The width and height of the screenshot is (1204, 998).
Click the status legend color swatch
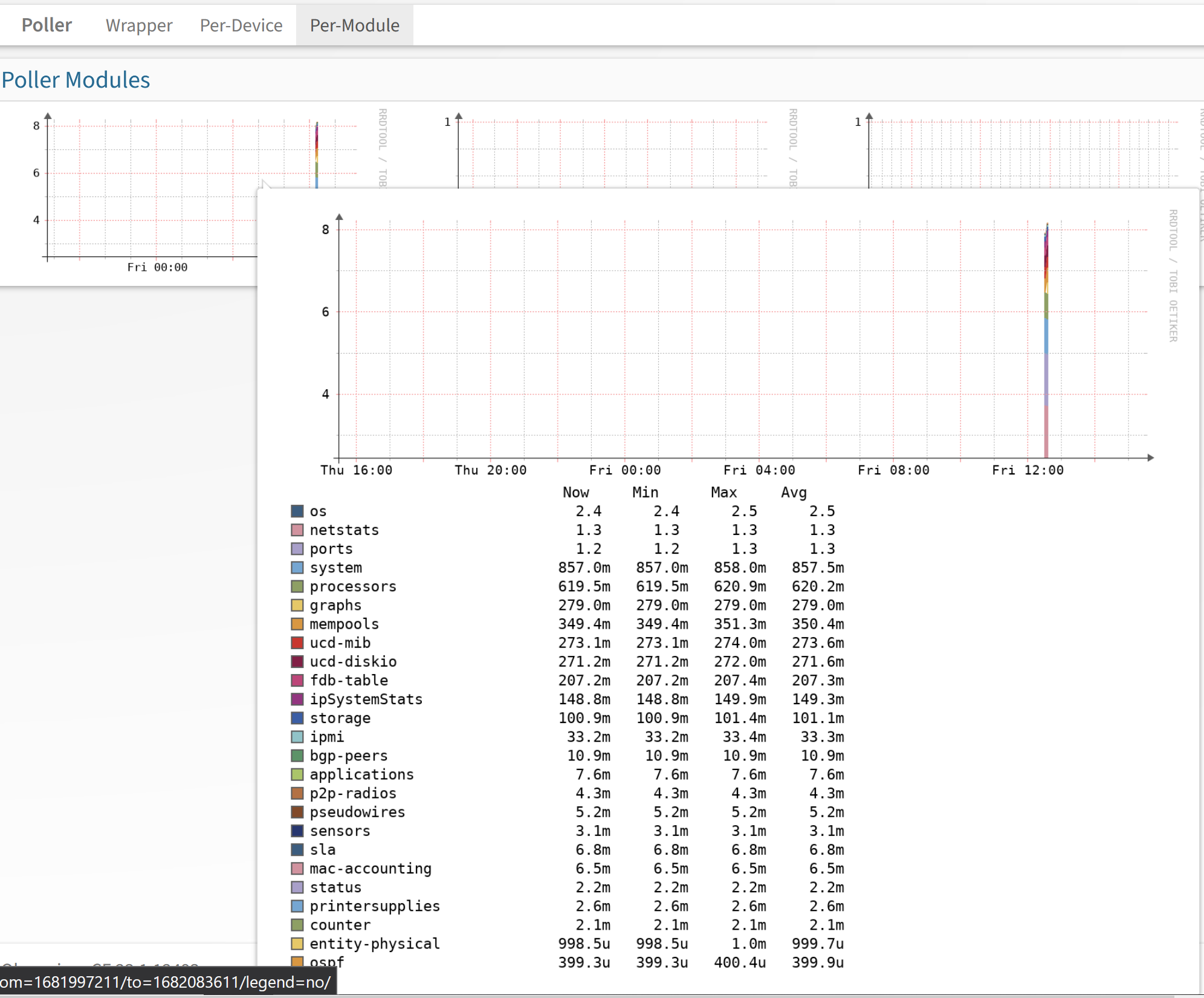(x=297, y=887)
